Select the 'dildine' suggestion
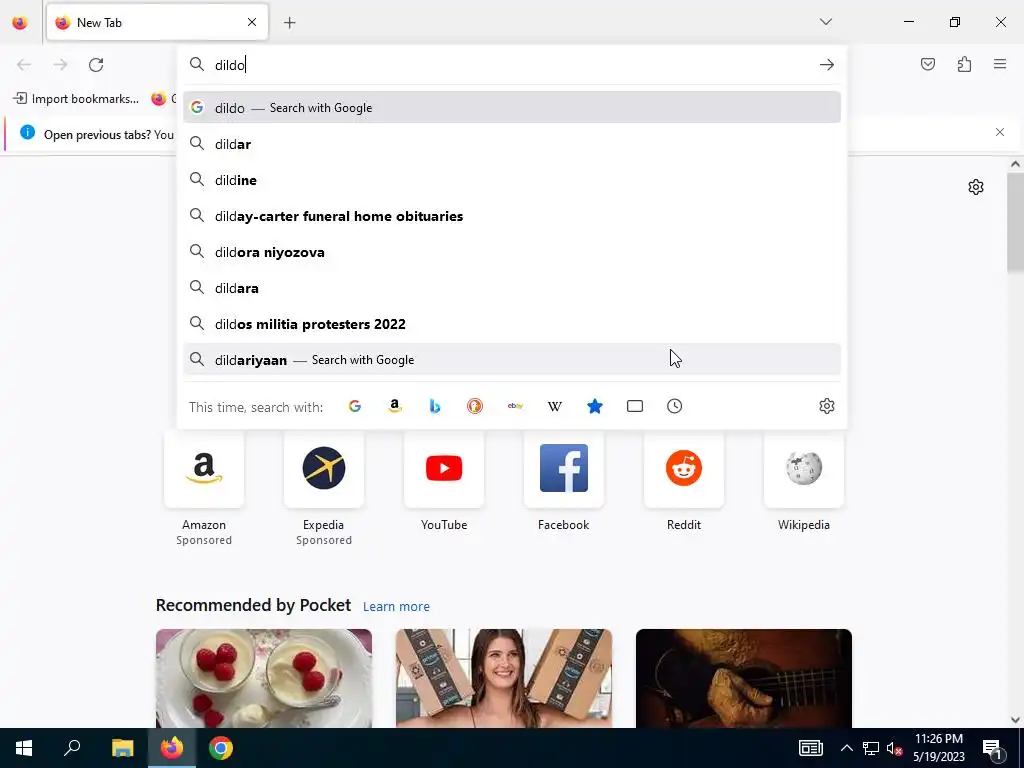Screen dimensions: 1024x768 pos(512,180)
